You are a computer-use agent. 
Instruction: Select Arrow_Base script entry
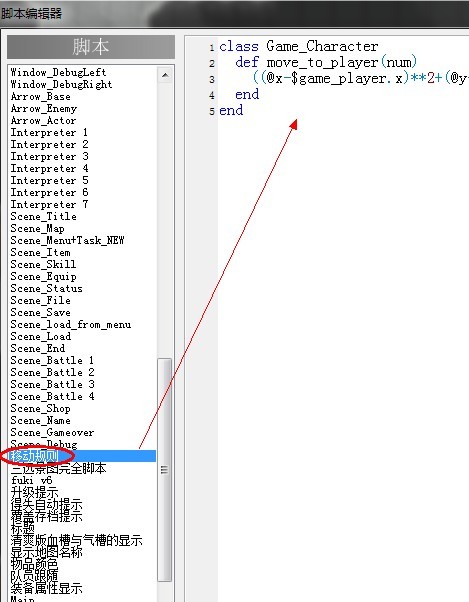41,96
